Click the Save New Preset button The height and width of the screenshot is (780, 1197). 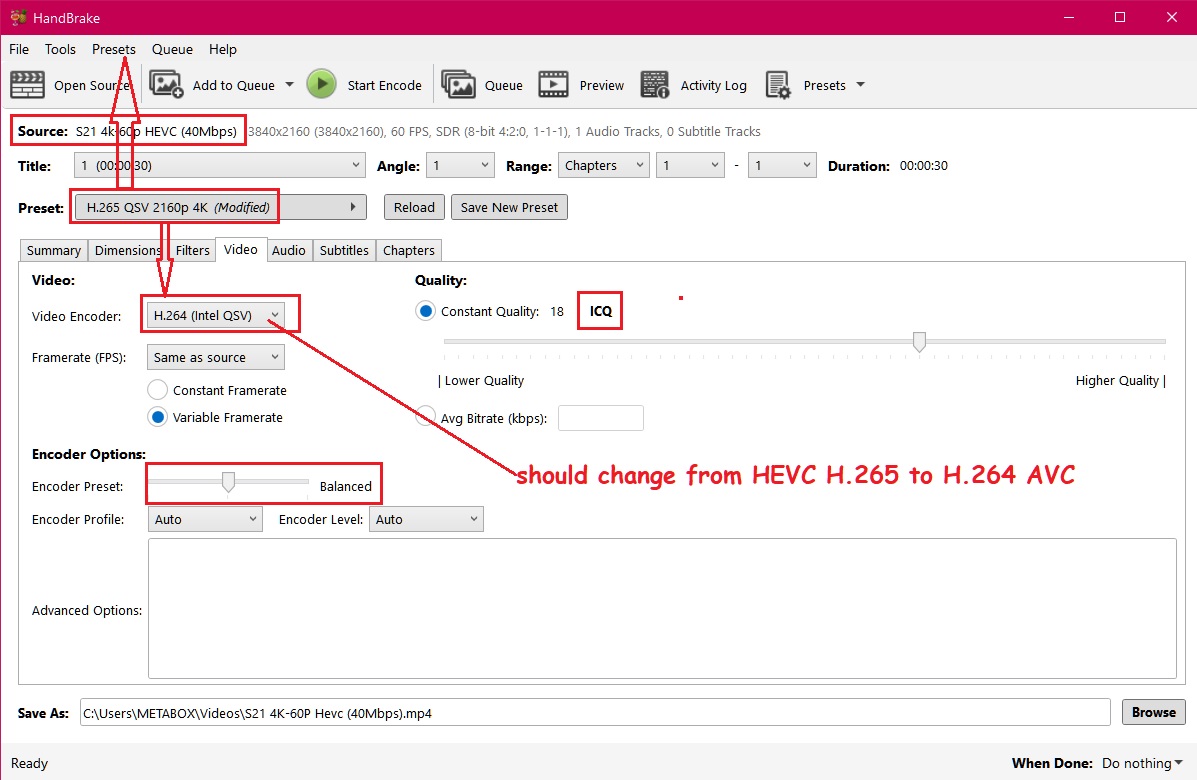509,208
